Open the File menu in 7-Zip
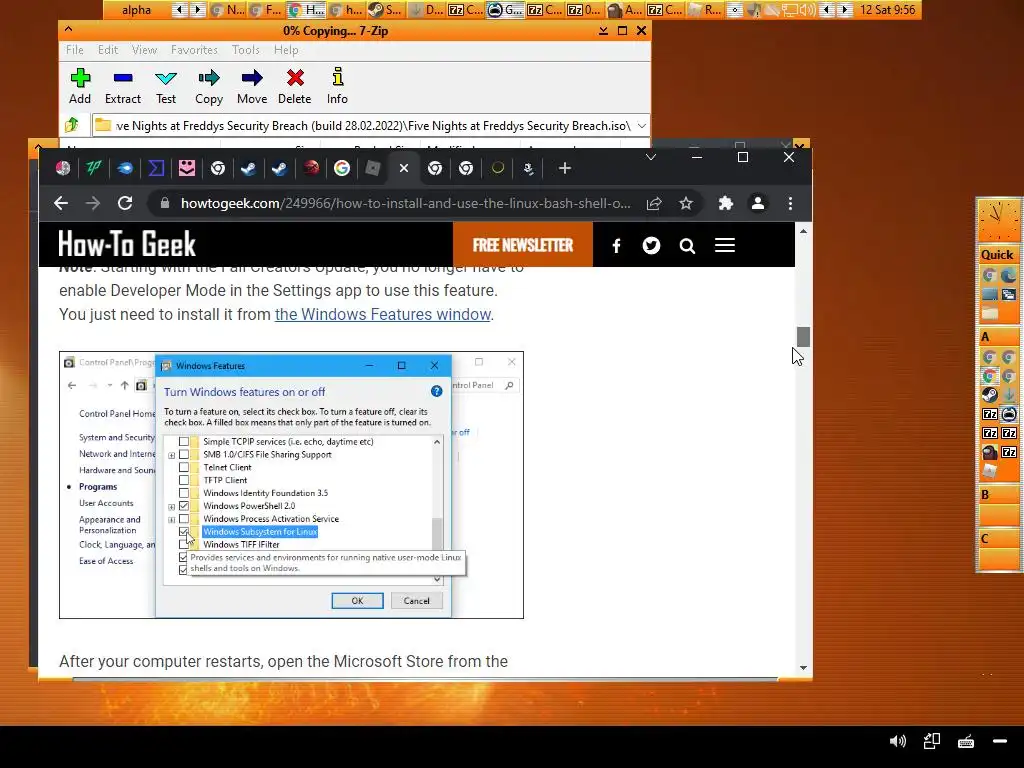This screenshot has height=768, width=1024. click(74, 50)
